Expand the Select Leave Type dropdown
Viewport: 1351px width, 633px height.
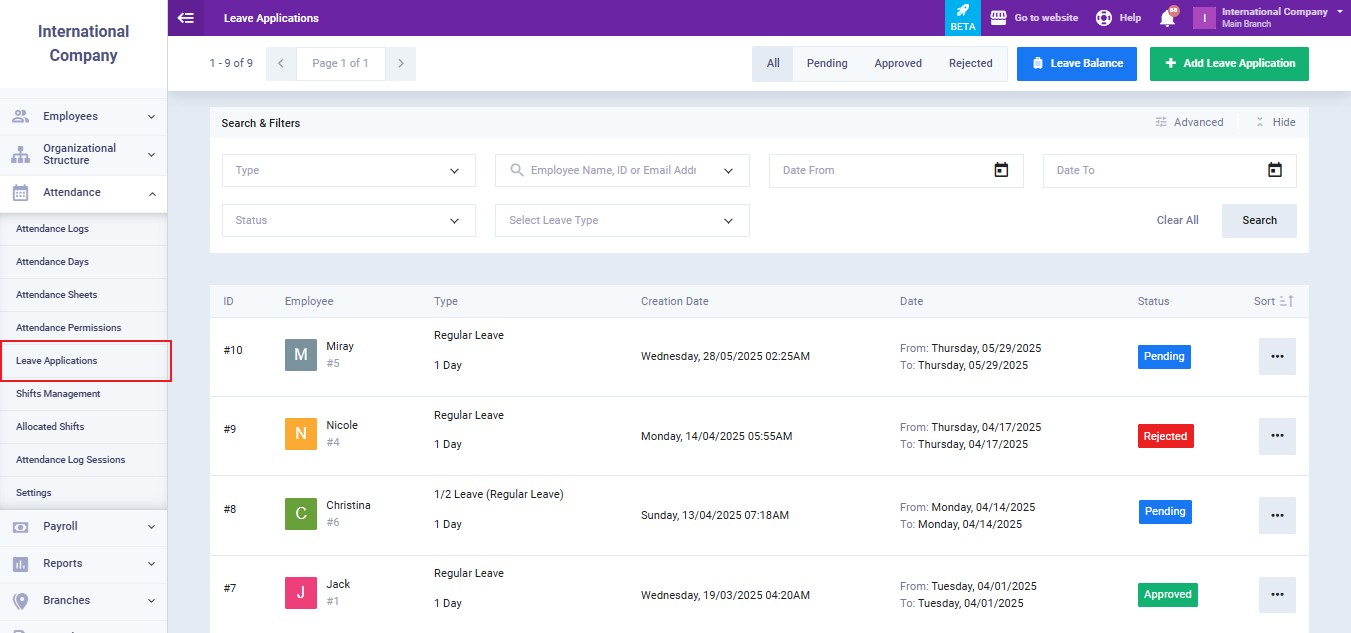point(621,220)
